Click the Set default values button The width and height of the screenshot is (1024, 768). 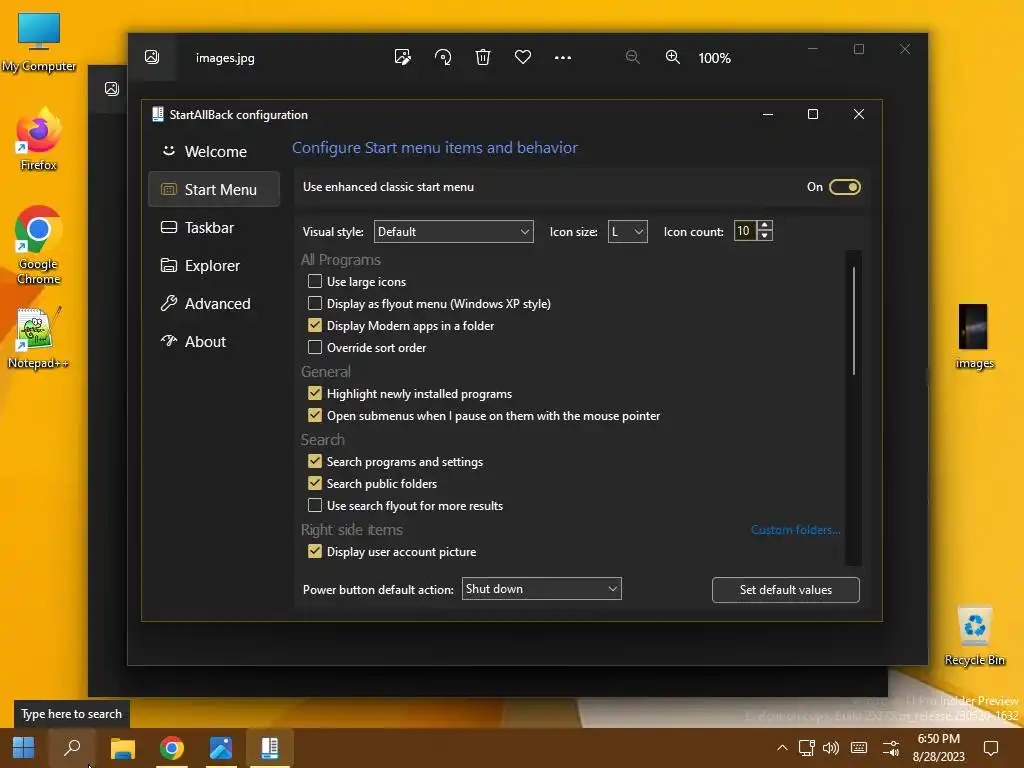tap(786, 590)
